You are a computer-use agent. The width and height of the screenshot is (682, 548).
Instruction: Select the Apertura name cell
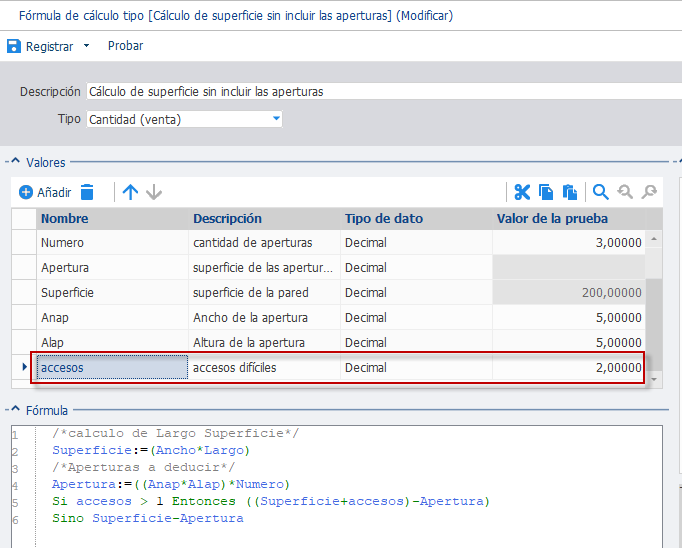113,267
